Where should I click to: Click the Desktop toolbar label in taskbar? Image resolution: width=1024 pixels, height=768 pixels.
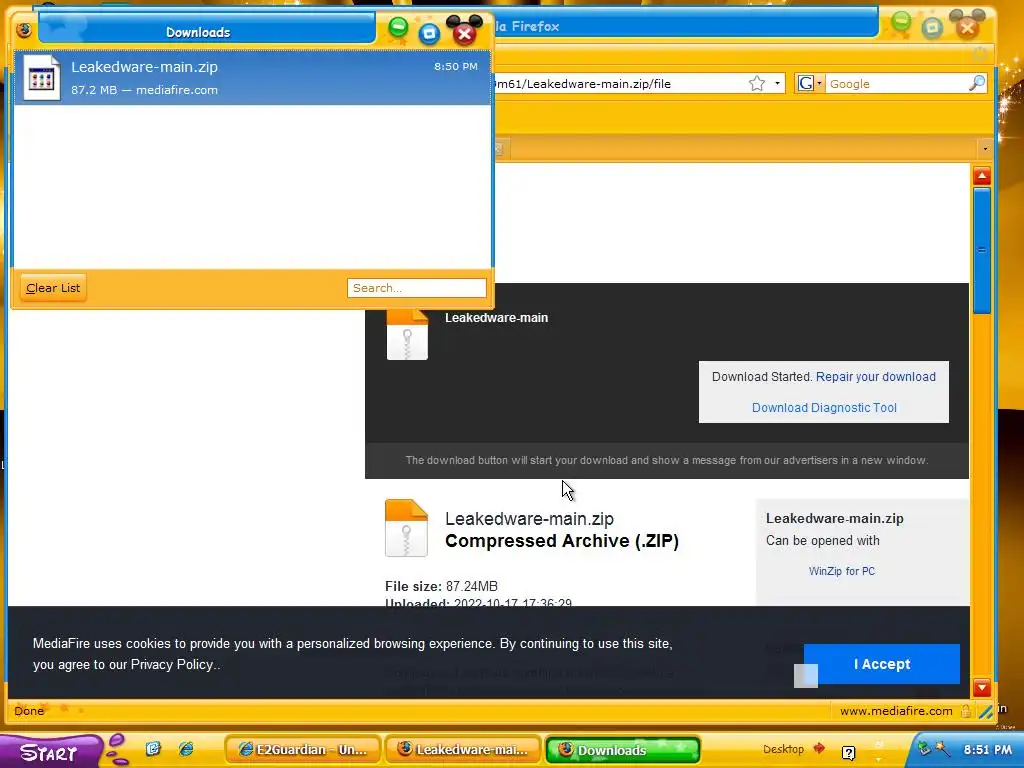(x=783, y=749)
